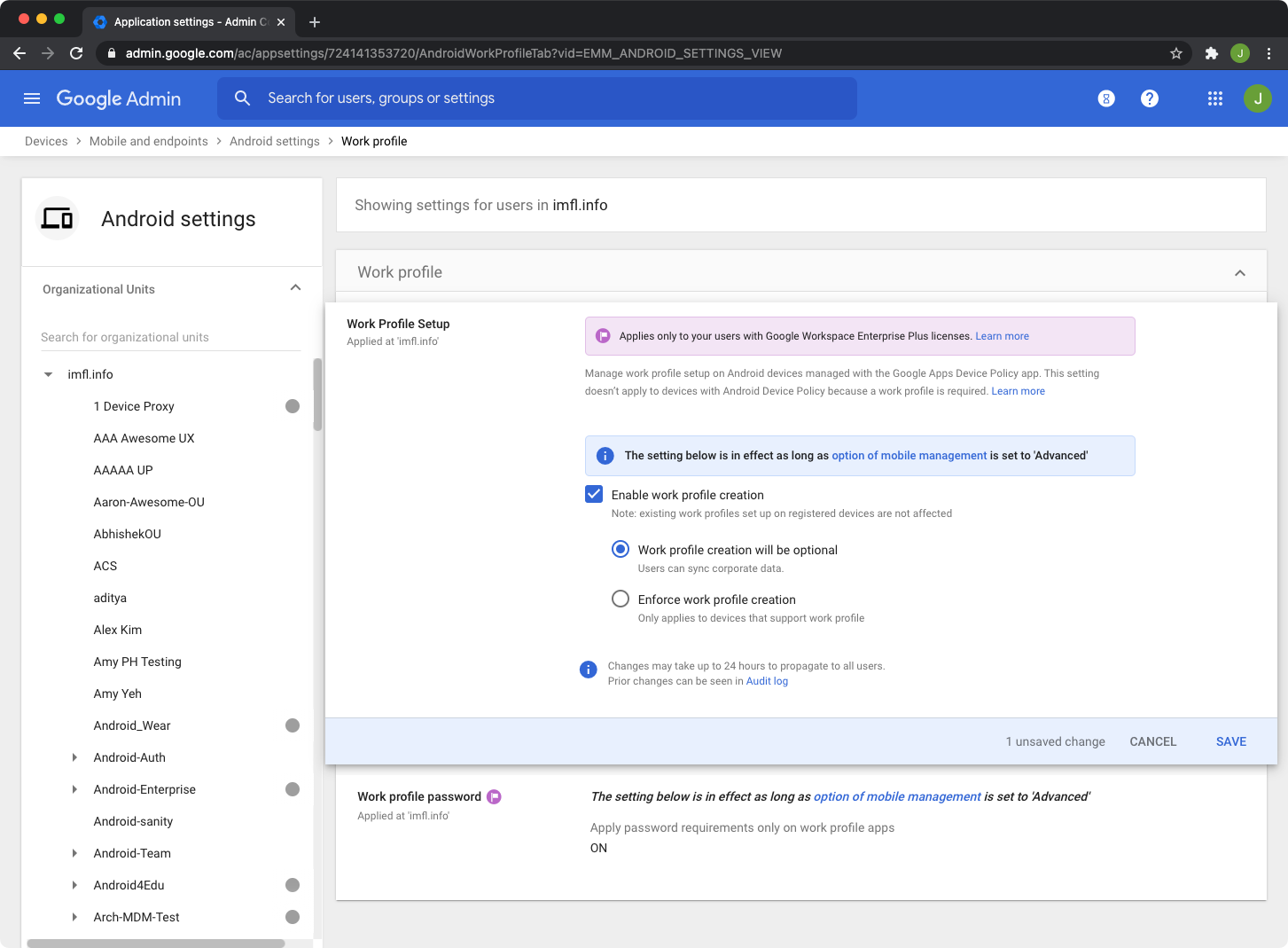Select the Android-sanity org unit
The width and height of the screenshot is (1288, 948).
tap(133, 821)
